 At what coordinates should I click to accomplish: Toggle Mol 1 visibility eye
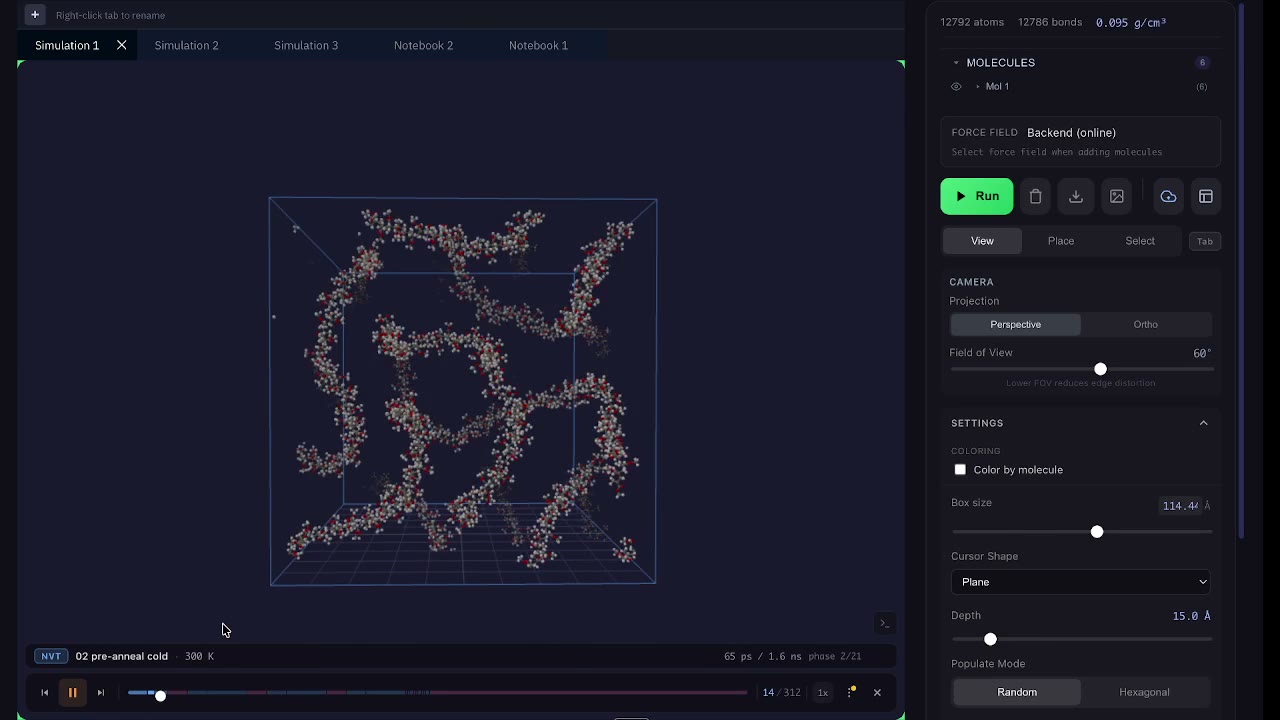tap(956, 87)
